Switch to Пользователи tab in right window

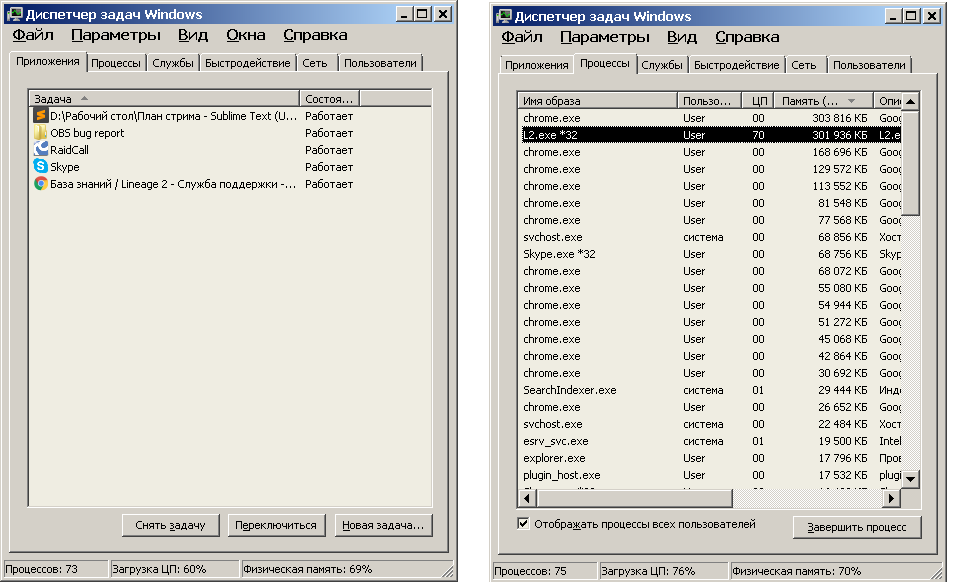pyautogui.click(x=869, y=65)
